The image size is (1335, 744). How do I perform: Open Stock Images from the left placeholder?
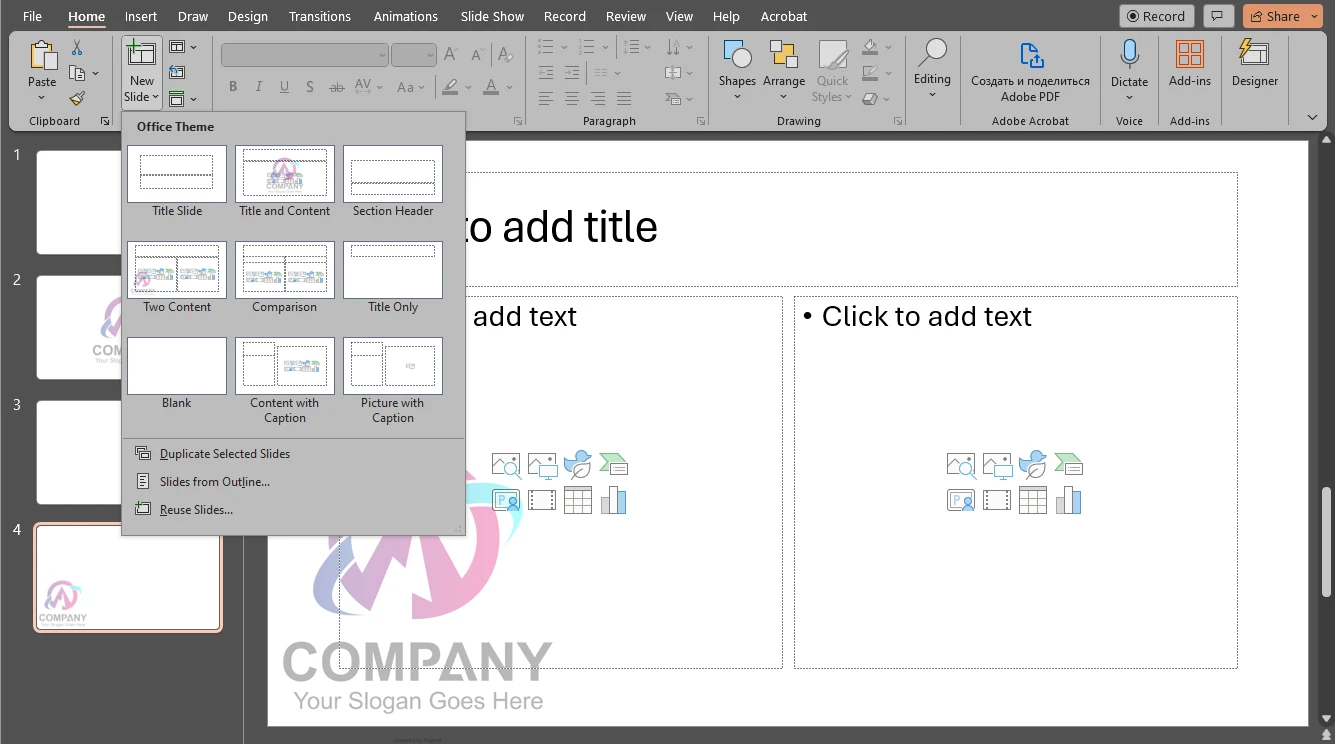pyautogui.click(x=505, y=464)
